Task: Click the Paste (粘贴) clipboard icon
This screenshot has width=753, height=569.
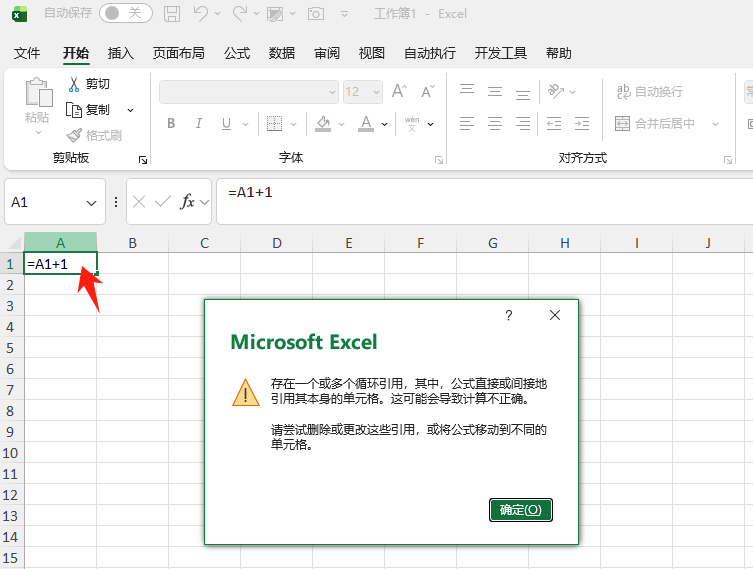Action: tap(38, 92)
